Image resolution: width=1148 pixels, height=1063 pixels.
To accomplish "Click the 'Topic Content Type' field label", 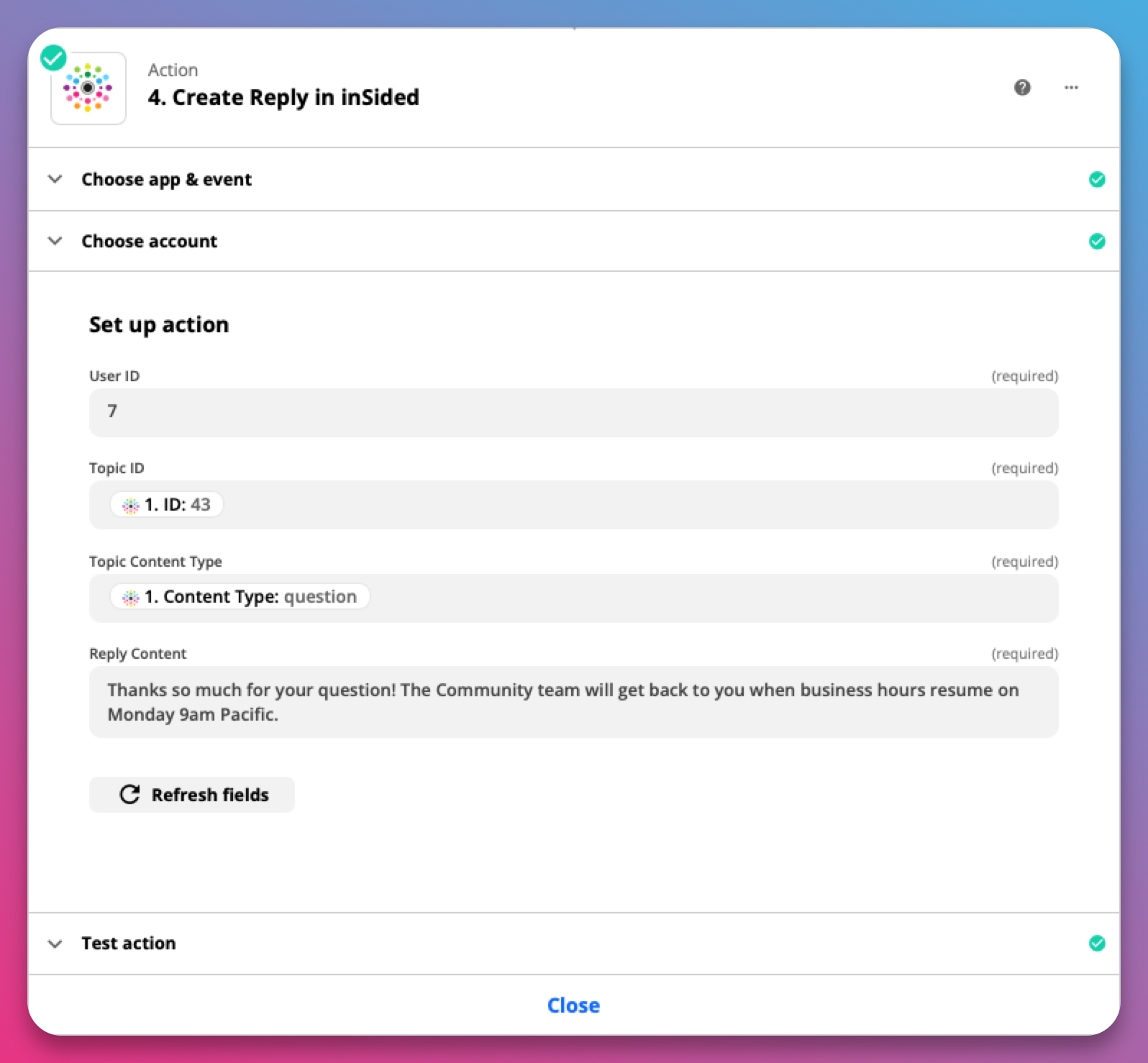I will pyautogui.click(x=155, y=561).
